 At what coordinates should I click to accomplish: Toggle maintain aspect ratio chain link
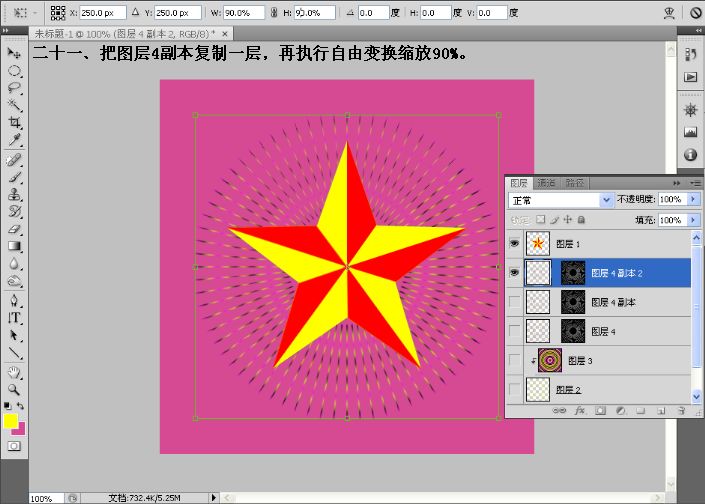pos(274,13)
